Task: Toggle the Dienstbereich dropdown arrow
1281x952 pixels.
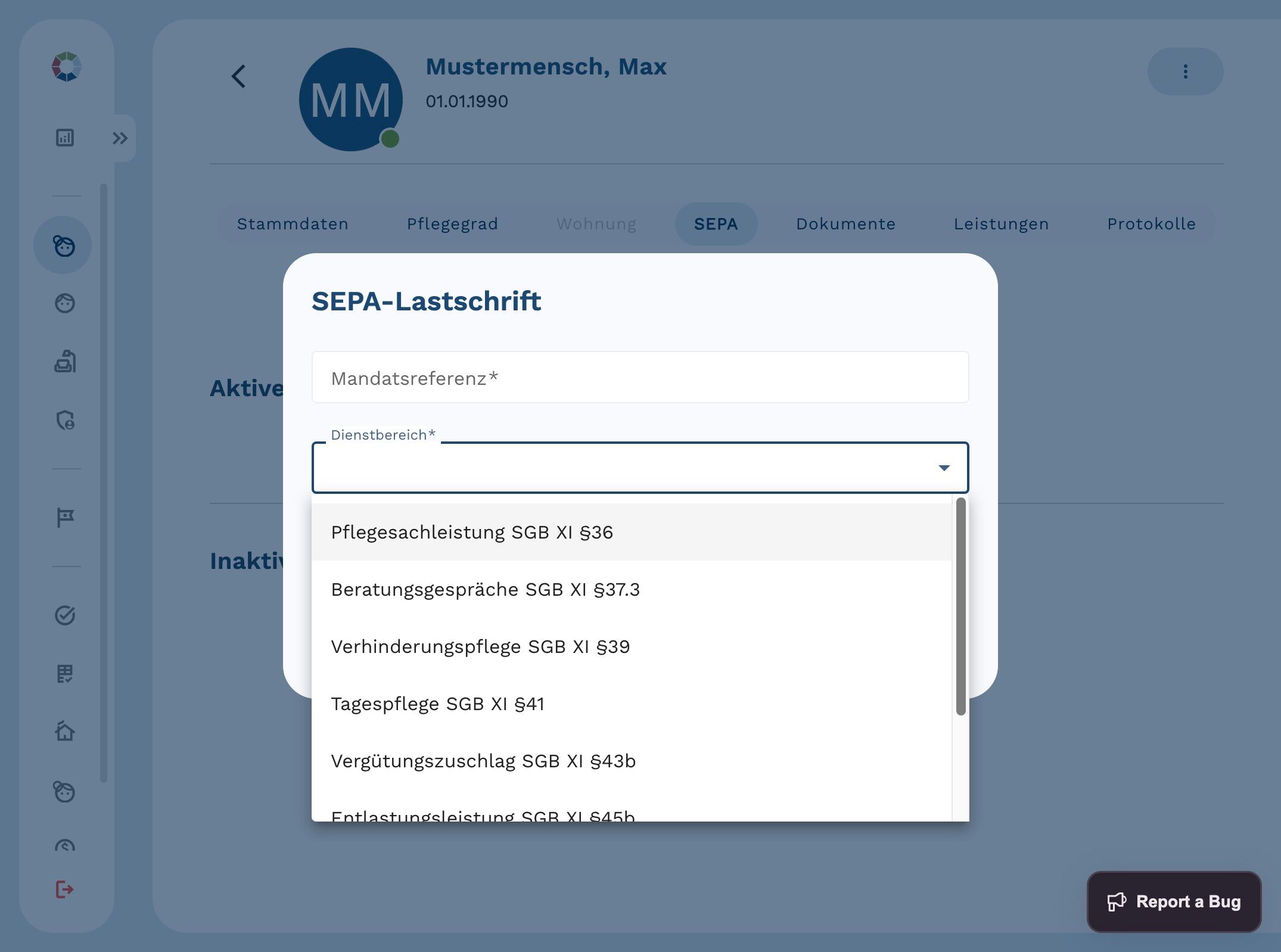Action: pyautogui.click(x=944, y=468)
